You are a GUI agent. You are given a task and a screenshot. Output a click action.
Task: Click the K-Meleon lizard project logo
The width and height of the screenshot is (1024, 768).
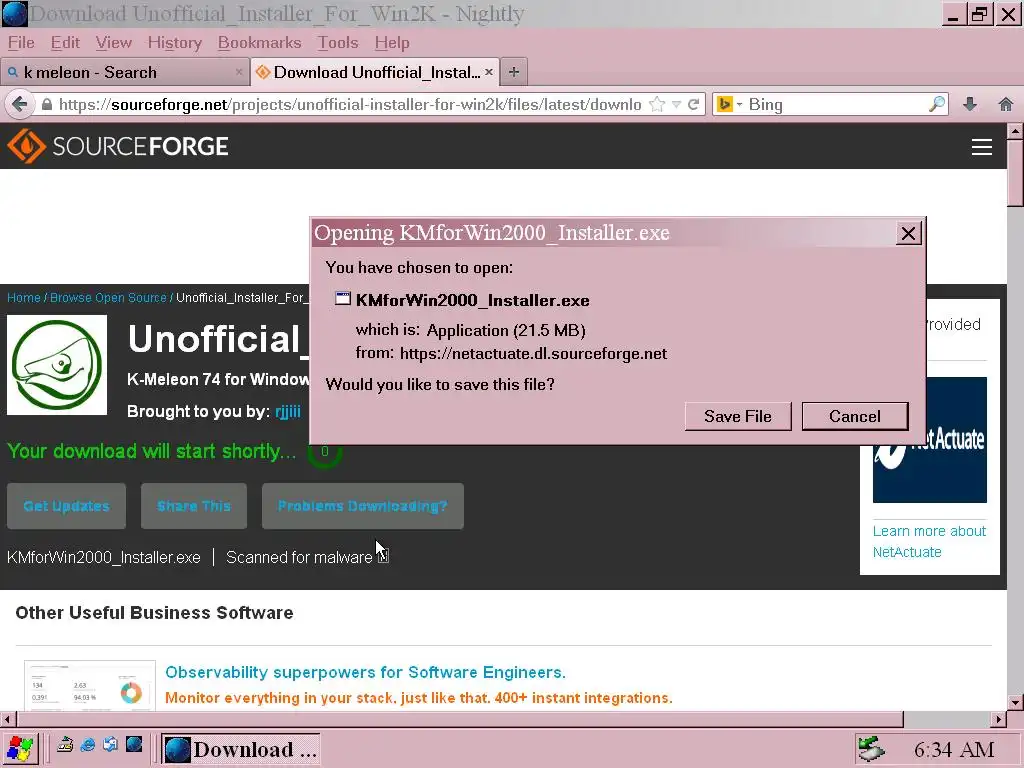[x=57, y=365]
